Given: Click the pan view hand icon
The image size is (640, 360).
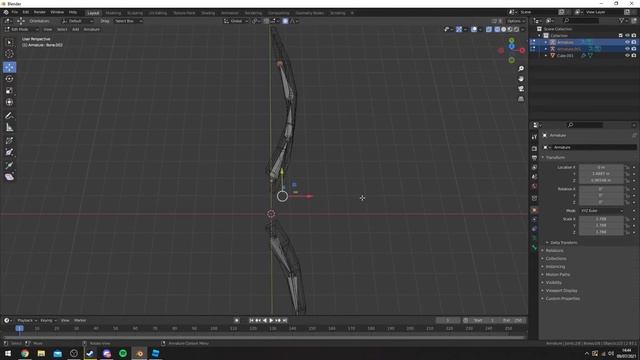Looking at the screenshot, I should pyautogui.click(x=521, y=79).
